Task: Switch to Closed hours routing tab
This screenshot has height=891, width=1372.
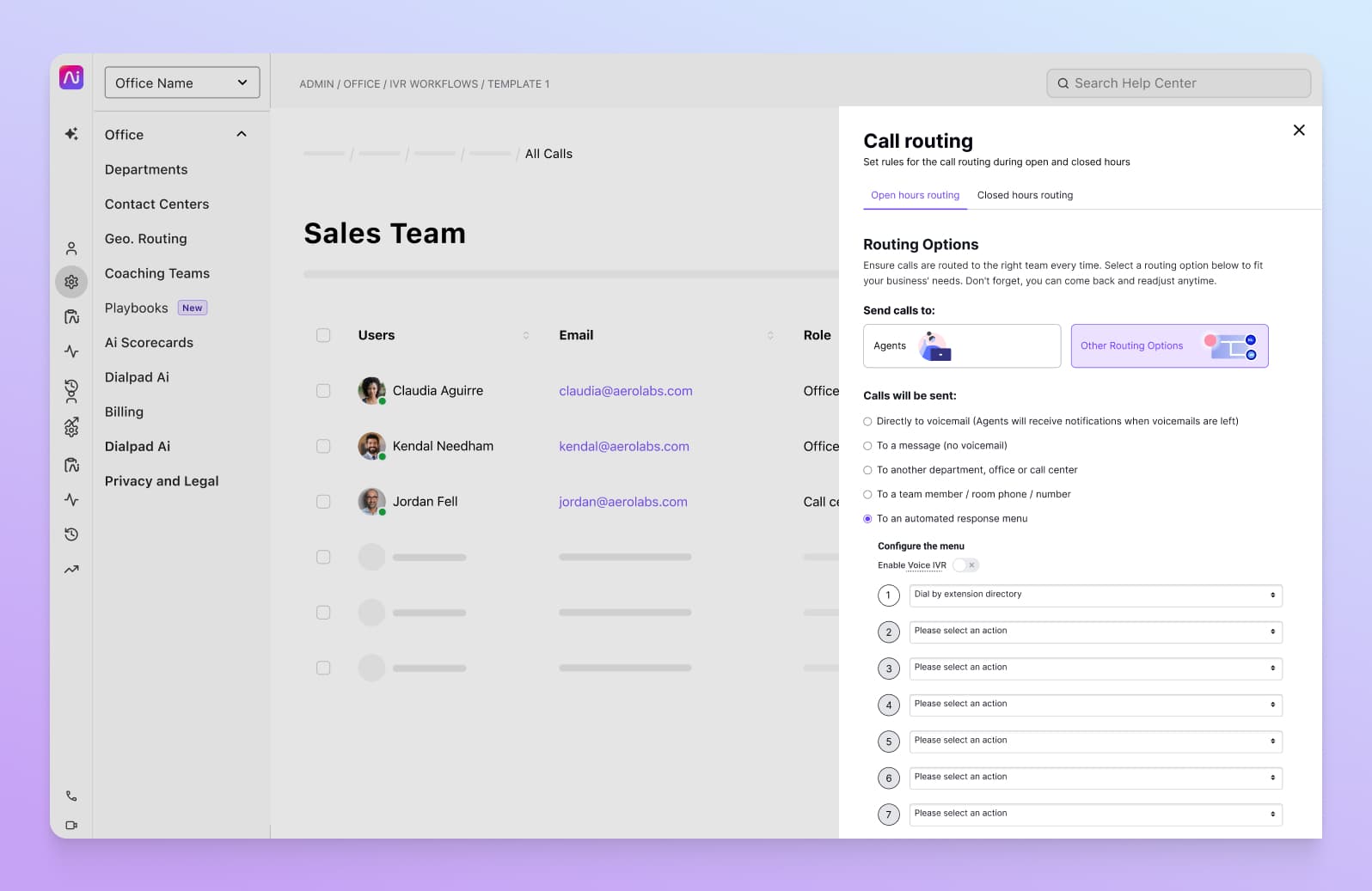Action: coord(1025,195)
